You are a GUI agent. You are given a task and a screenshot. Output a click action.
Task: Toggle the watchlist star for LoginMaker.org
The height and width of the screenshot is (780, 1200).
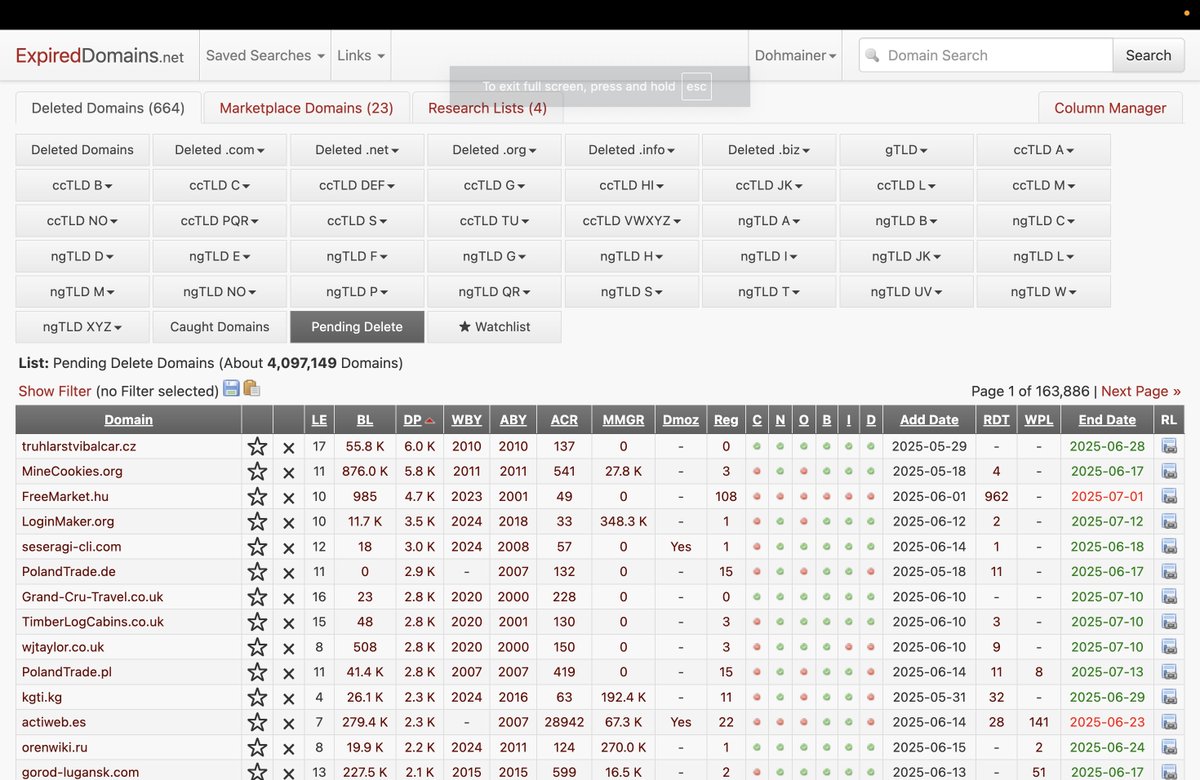257,521
